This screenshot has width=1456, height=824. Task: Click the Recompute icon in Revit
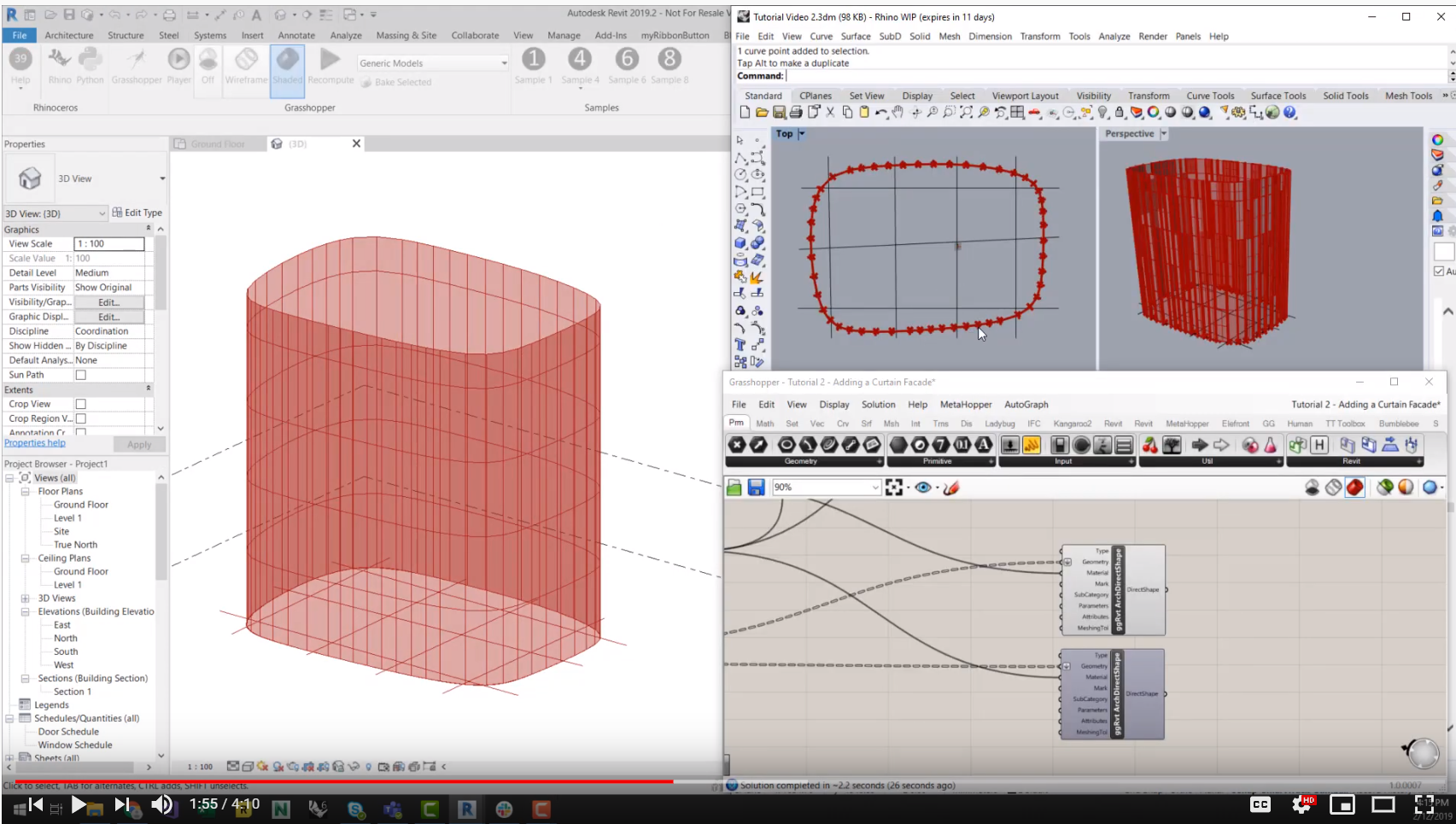[x=330, y=67]
